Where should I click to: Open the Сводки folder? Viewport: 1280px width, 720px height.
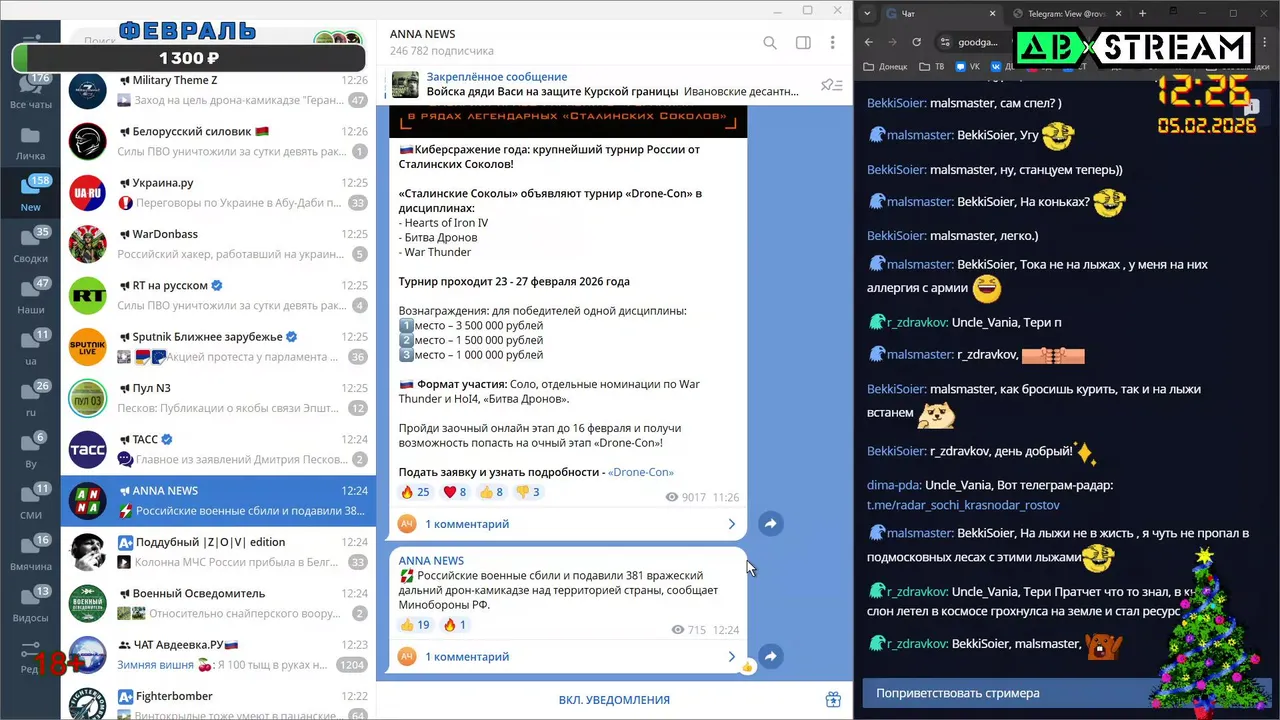31,246
